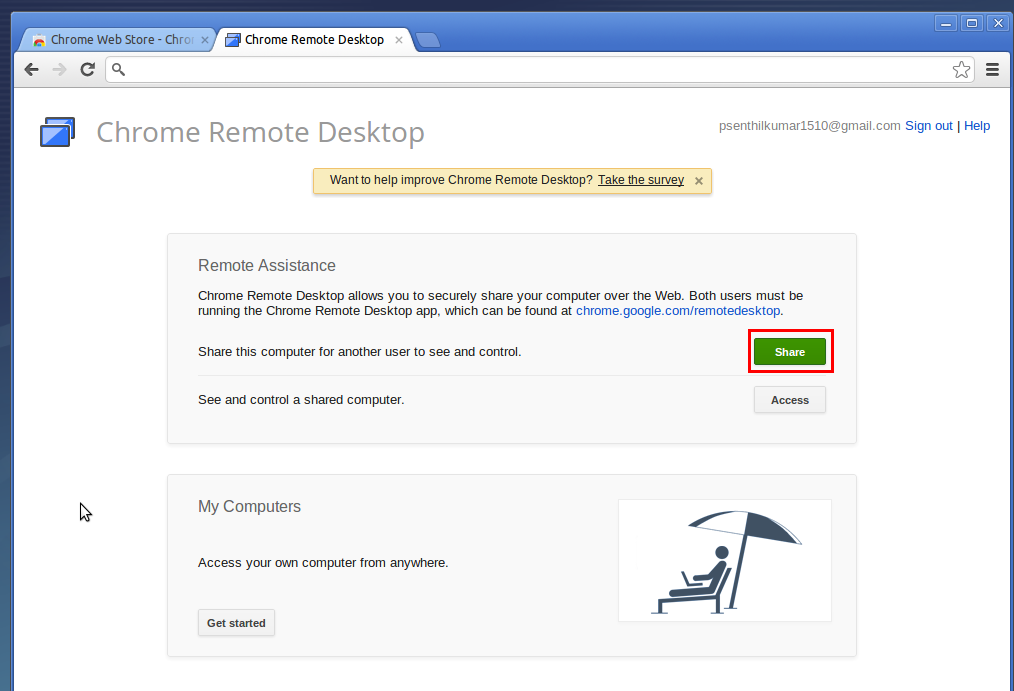This screenshot has height=691, width=1014.
Task: Open the Chrome hamburger menu
Action: pos(992,69)
